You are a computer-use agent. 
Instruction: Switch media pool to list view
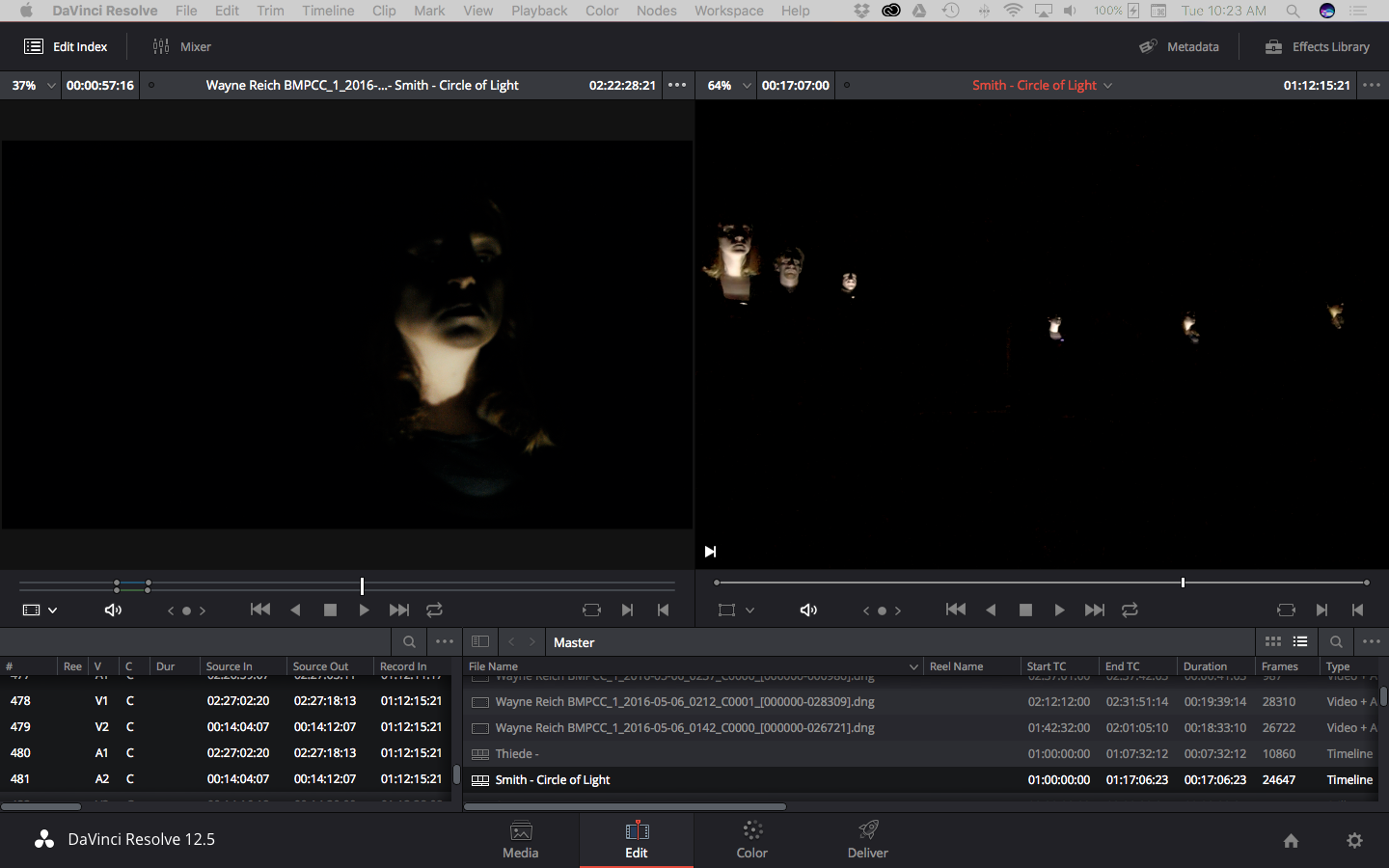coord(1300,641)
